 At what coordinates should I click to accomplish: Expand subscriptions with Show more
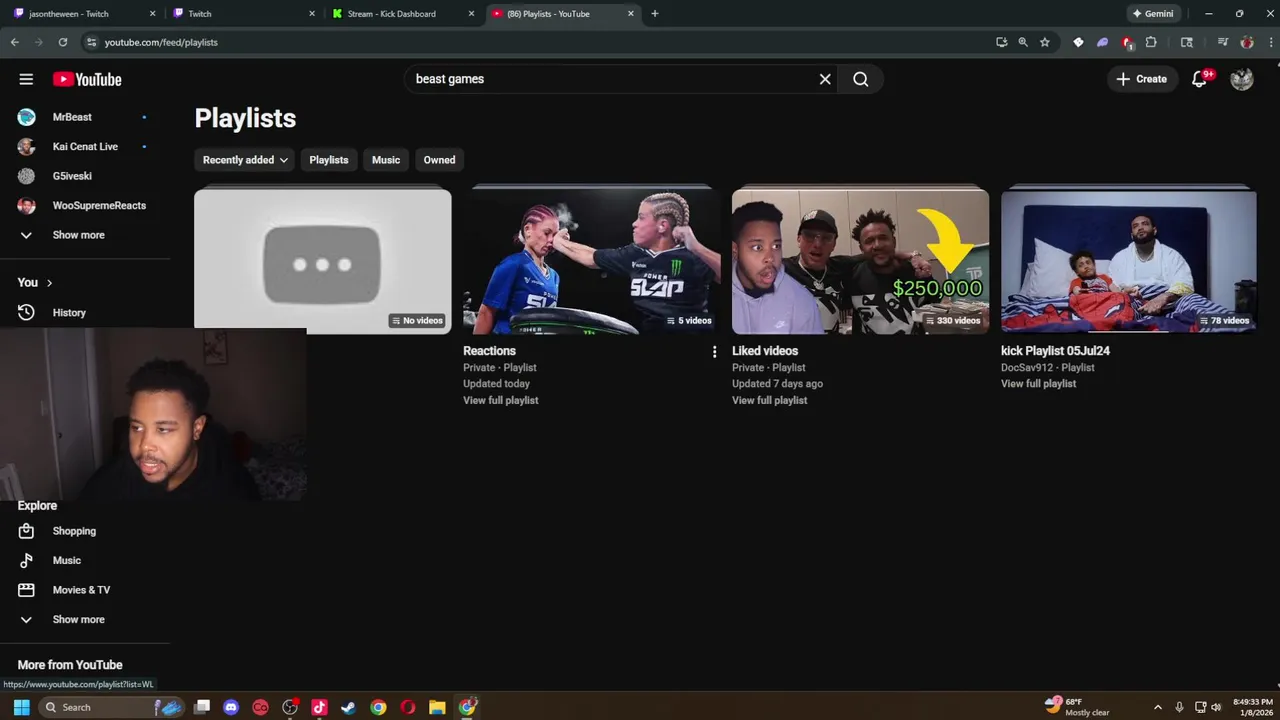(x=78, y=235)
